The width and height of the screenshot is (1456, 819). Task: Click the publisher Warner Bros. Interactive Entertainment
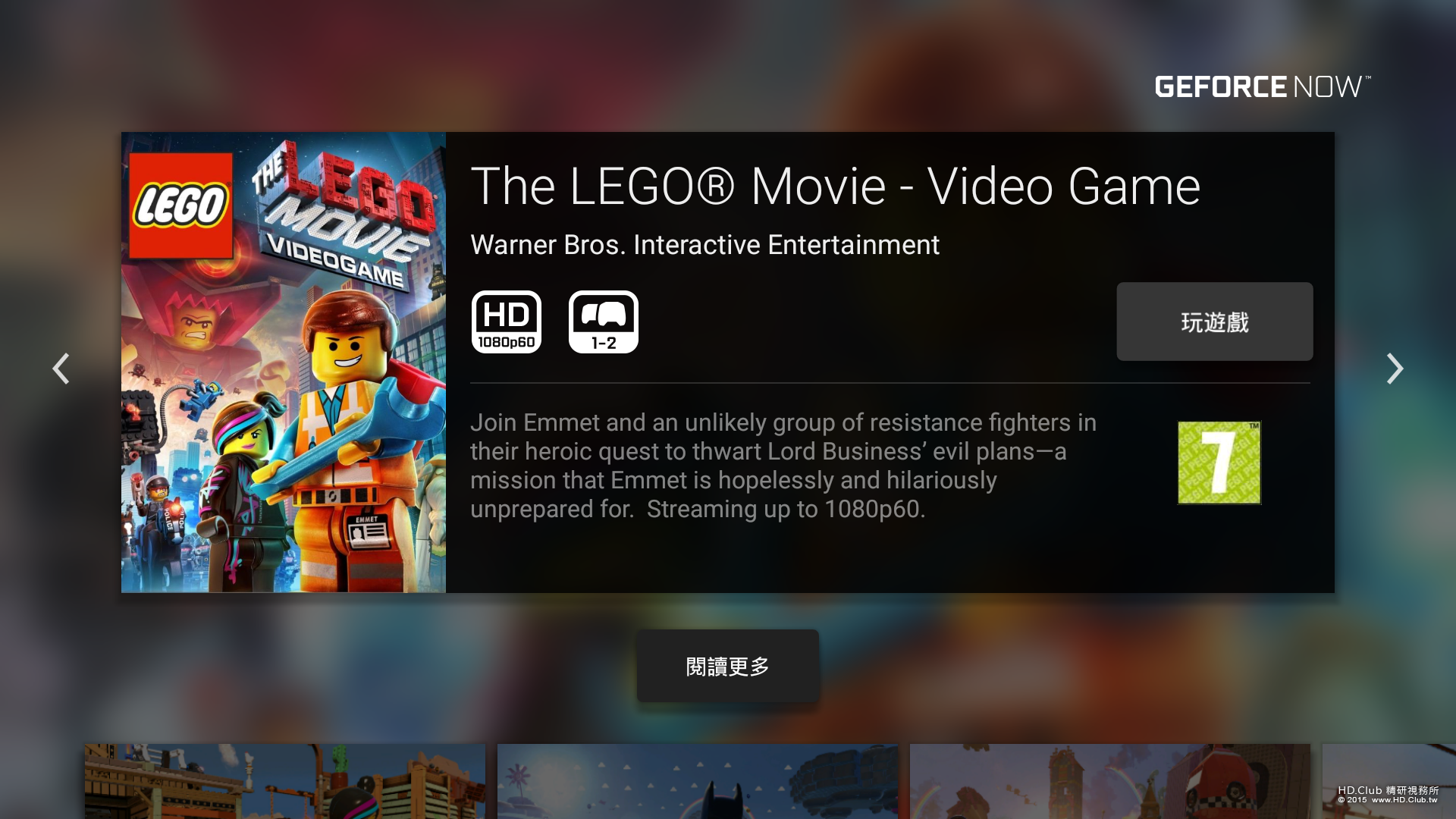point(704,245)
